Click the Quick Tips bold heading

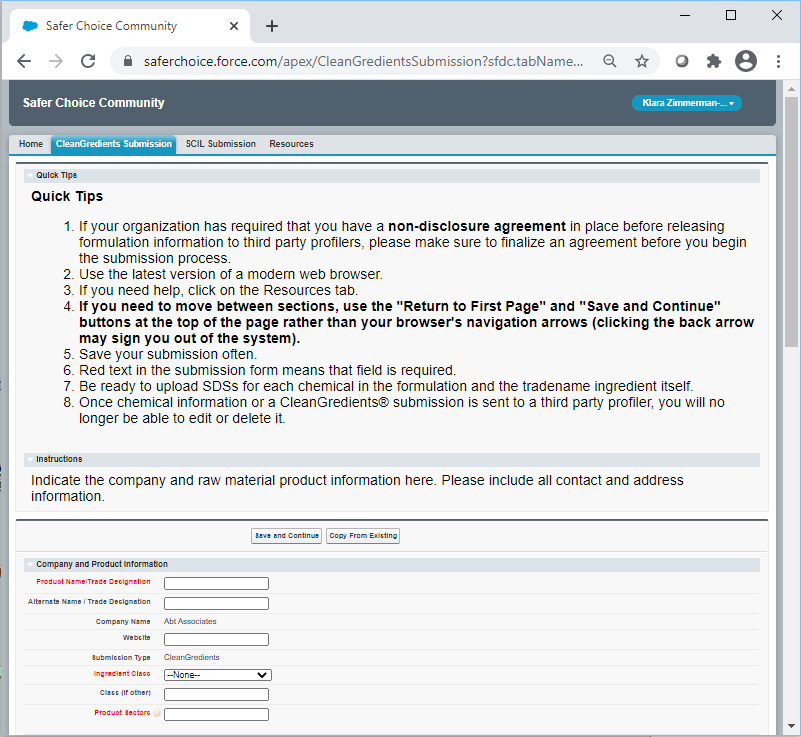(x=67, y=197)
